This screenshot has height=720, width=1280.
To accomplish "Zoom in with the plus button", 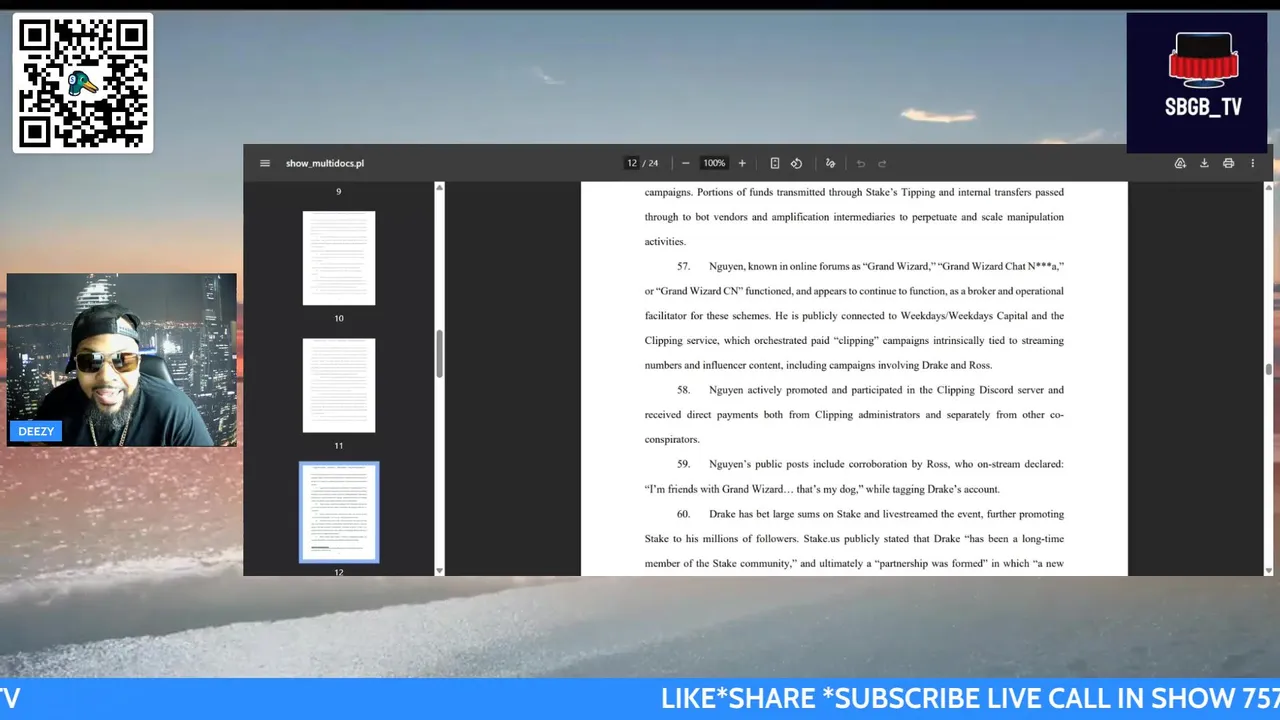I will (x=742, y=163).
